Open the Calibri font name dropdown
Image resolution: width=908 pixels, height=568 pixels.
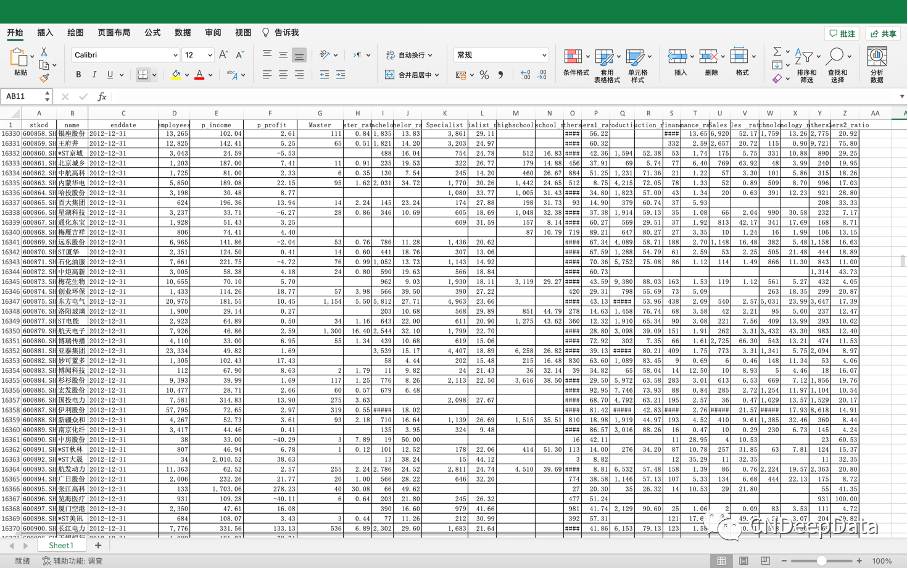coord(175,55)
